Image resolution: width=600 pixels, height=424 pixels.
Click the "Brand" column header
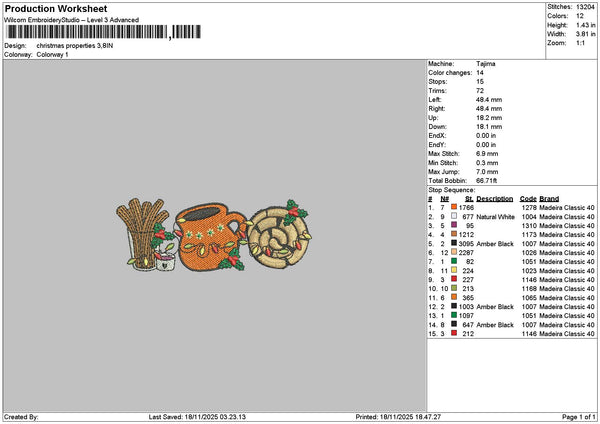549,199
